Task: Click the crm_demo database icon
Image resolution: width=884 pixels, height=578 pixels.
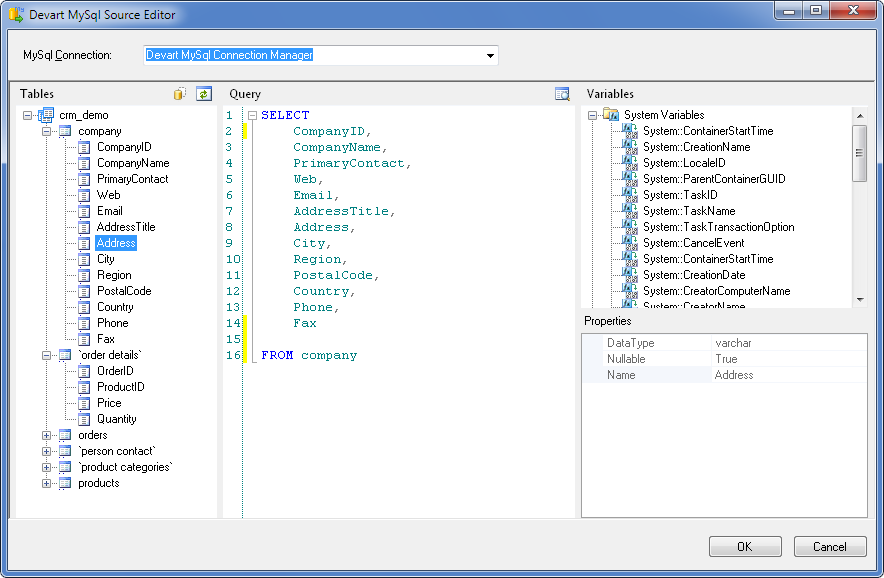Action: [x=46, y=115]
